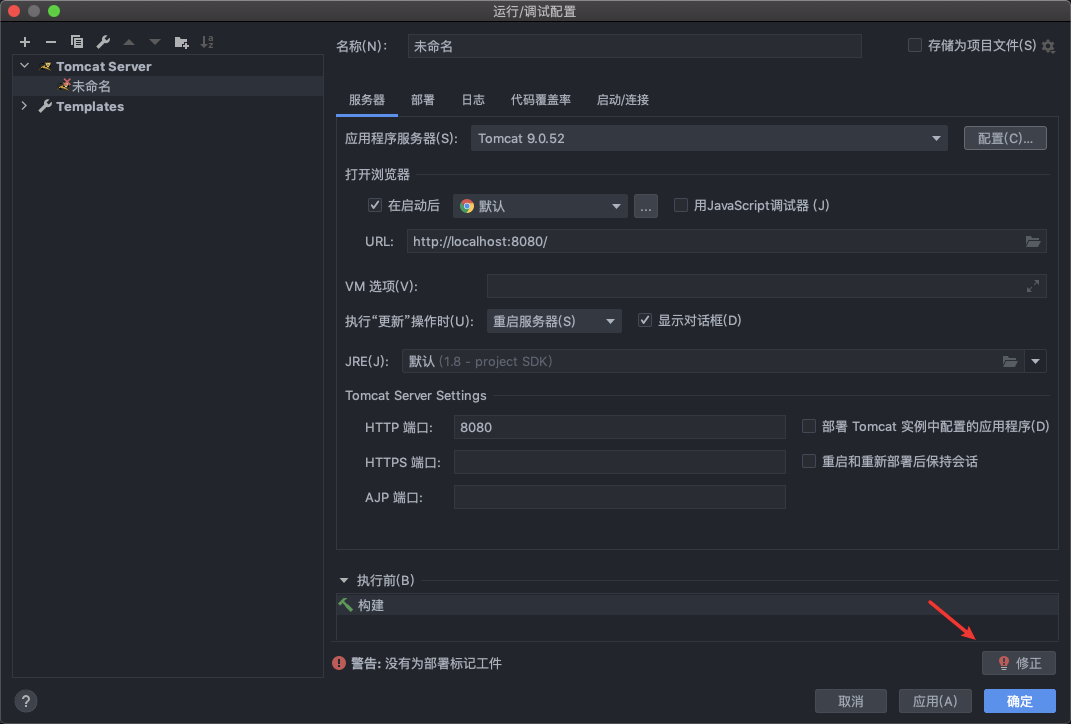Copy the selected configuration
Screen dimensions: 1071x724
pos(76,42)
